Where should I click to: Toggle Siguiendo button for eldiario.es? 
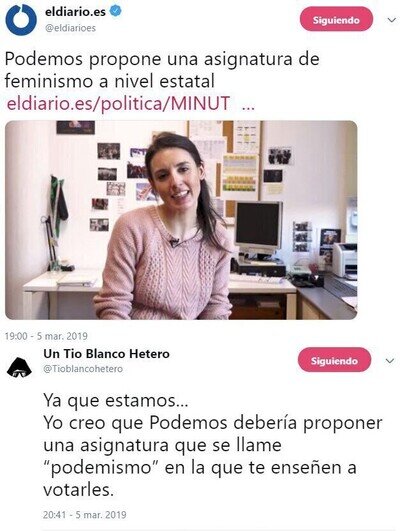[336, 20]
